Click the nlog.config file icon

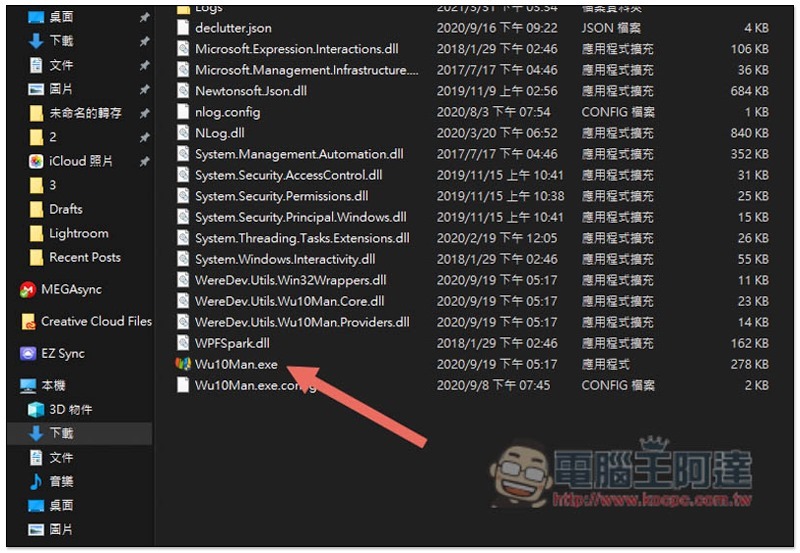[183, 112]
